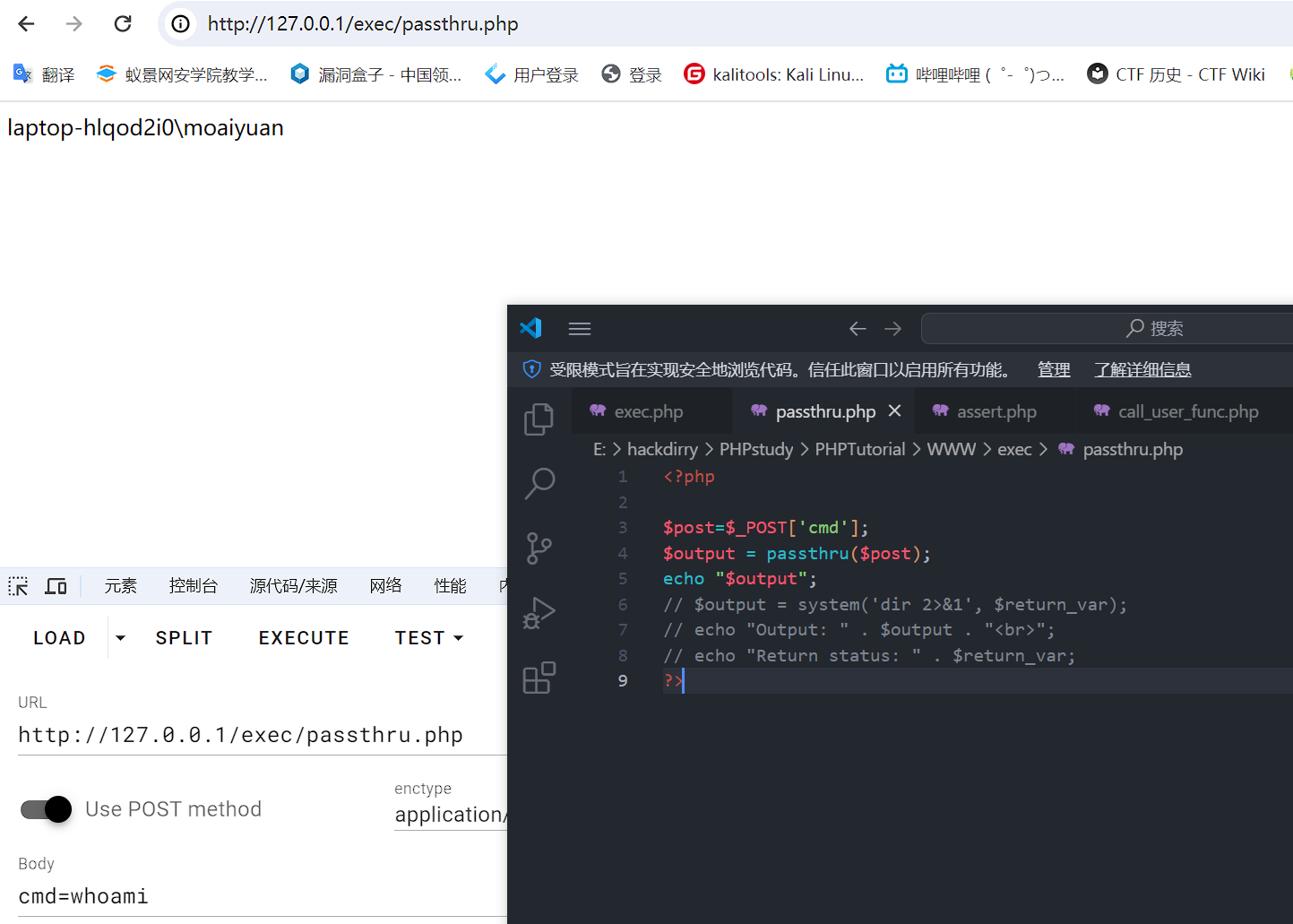1293x924 pixels.
Task: Switch to the exec.php editor tab
Action: pyautogui.click(x=651, y=411)
